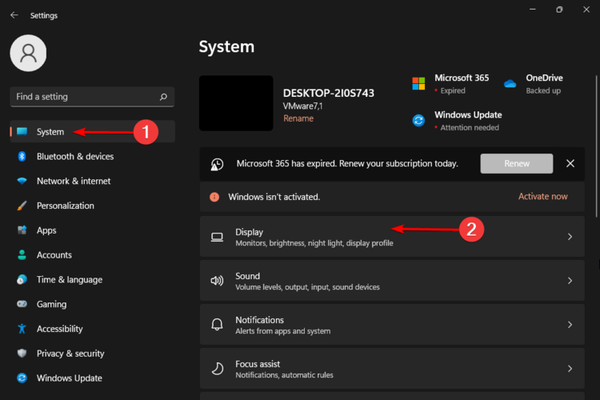Click the Time & language globe icon
This screenshot has width=600, height=400.
22,279
